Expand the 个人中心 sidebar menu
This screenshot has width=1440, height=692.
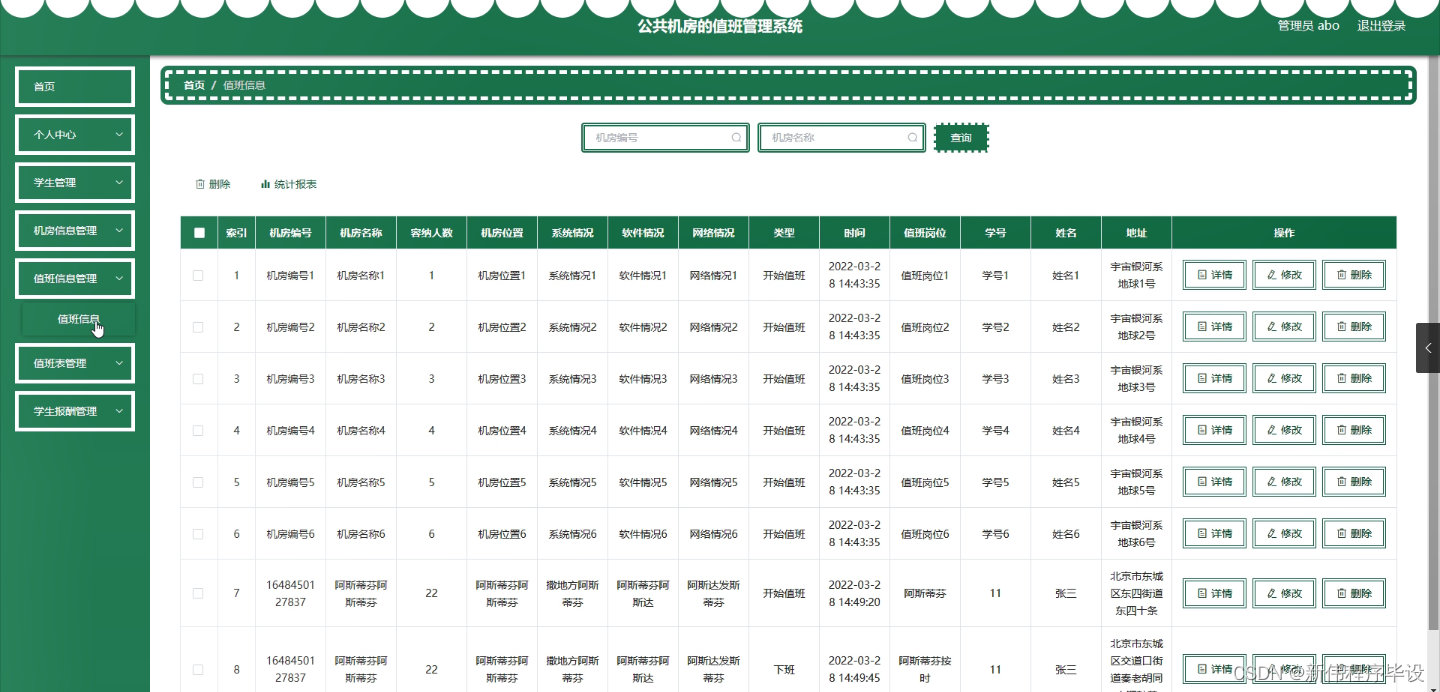pos(74,134)
